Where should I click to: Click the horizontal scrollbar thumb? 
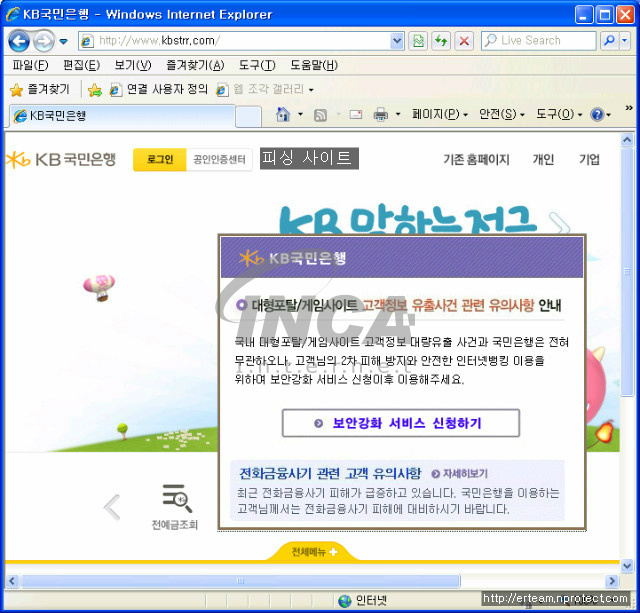[241, 581]
